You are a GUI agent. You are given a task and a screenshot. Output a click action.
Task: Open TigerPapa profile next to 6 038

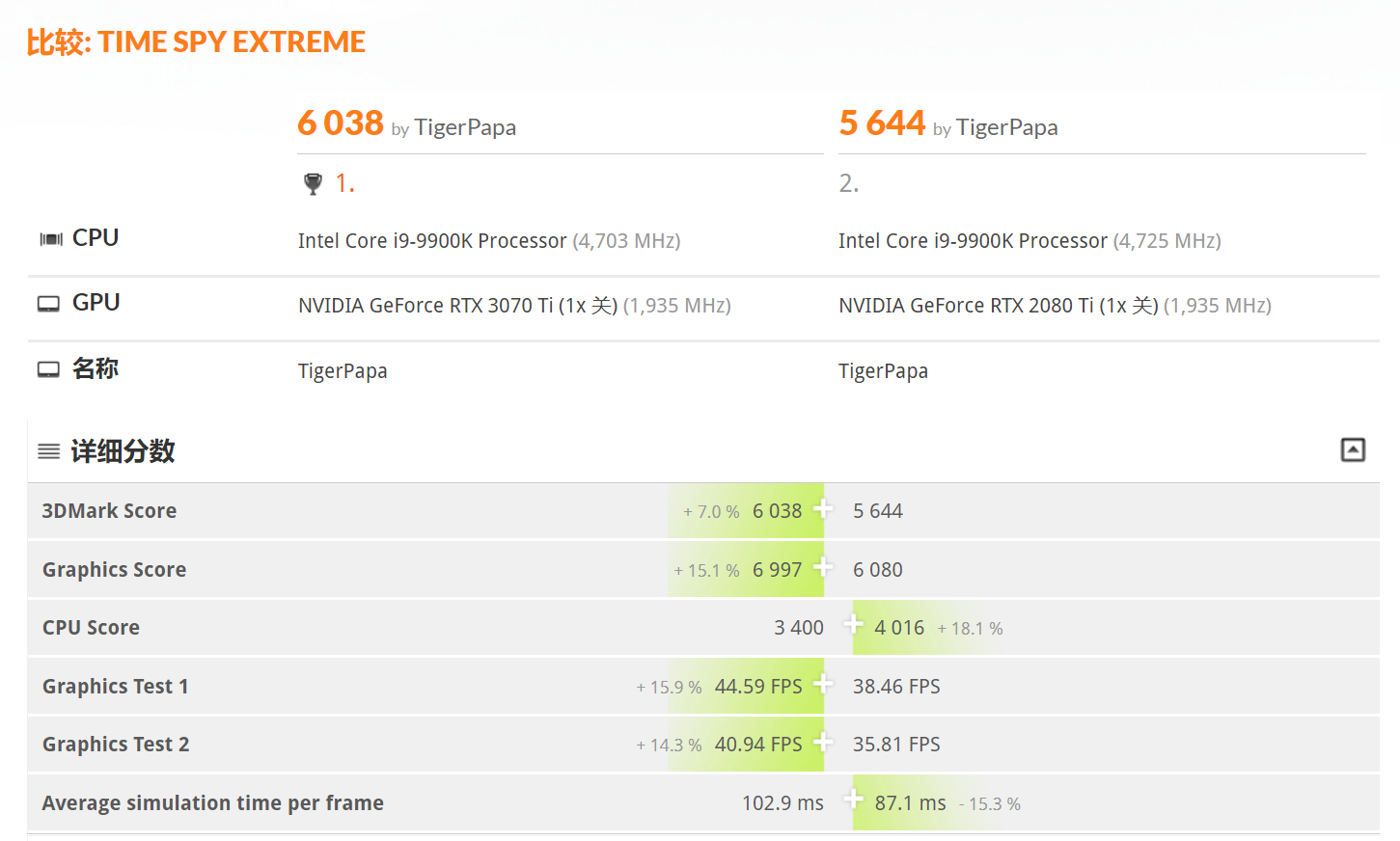tap(465, 127)
